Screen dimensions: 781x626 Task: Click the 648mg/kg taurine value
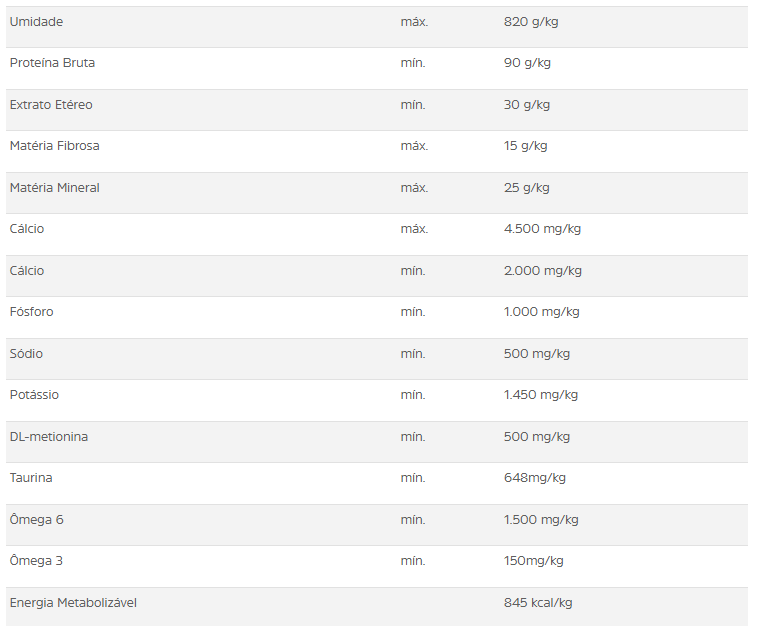click(534, 478)
